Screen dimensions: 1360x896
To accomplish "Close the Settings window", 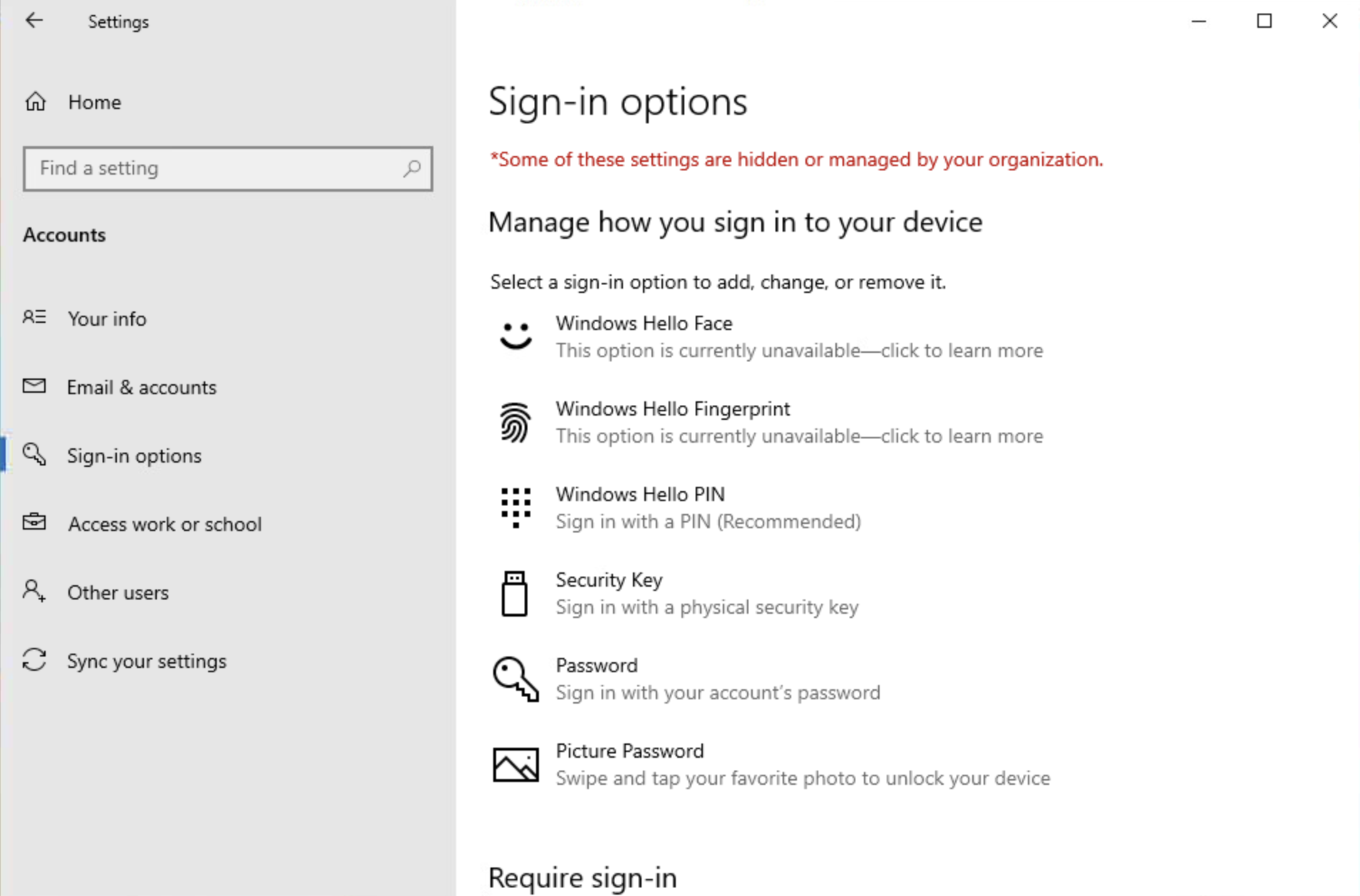I will click(x=1329, y=21).
